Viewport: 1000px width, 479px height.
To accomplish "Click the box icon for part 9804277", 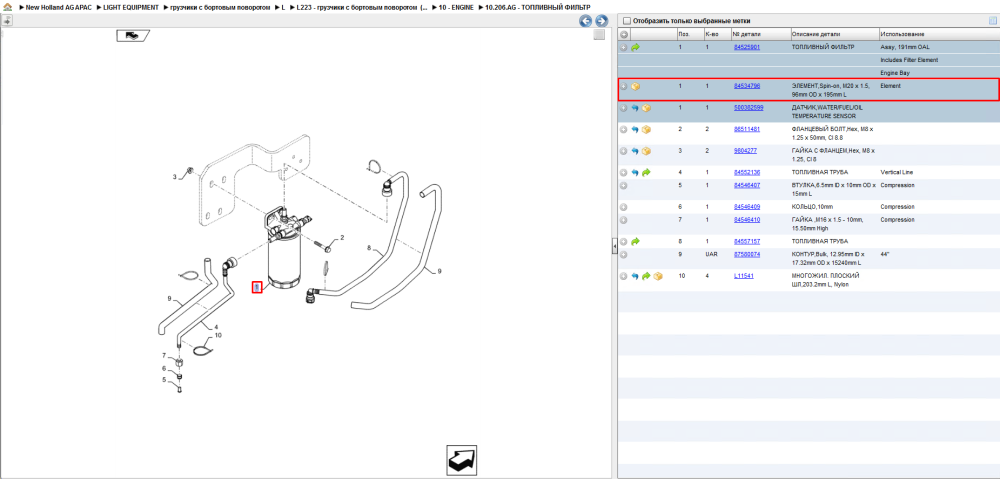I will click(647, 151).
